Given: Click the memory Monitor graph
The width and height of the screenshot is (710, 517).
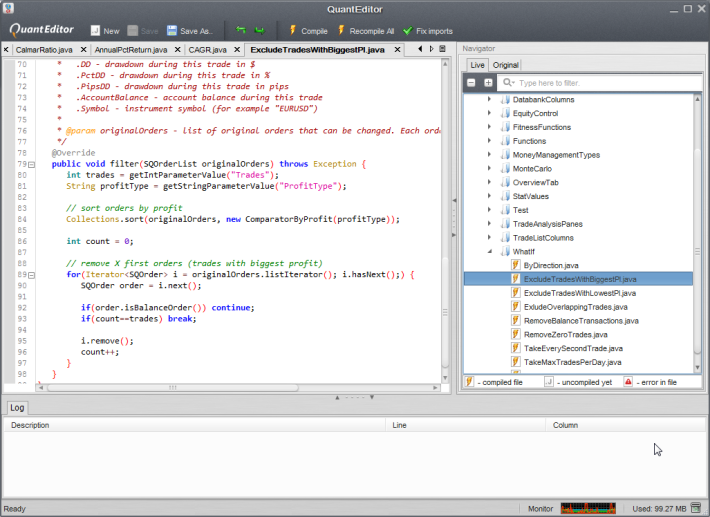Looking at the screenshot, I should [x=588, y=508].
